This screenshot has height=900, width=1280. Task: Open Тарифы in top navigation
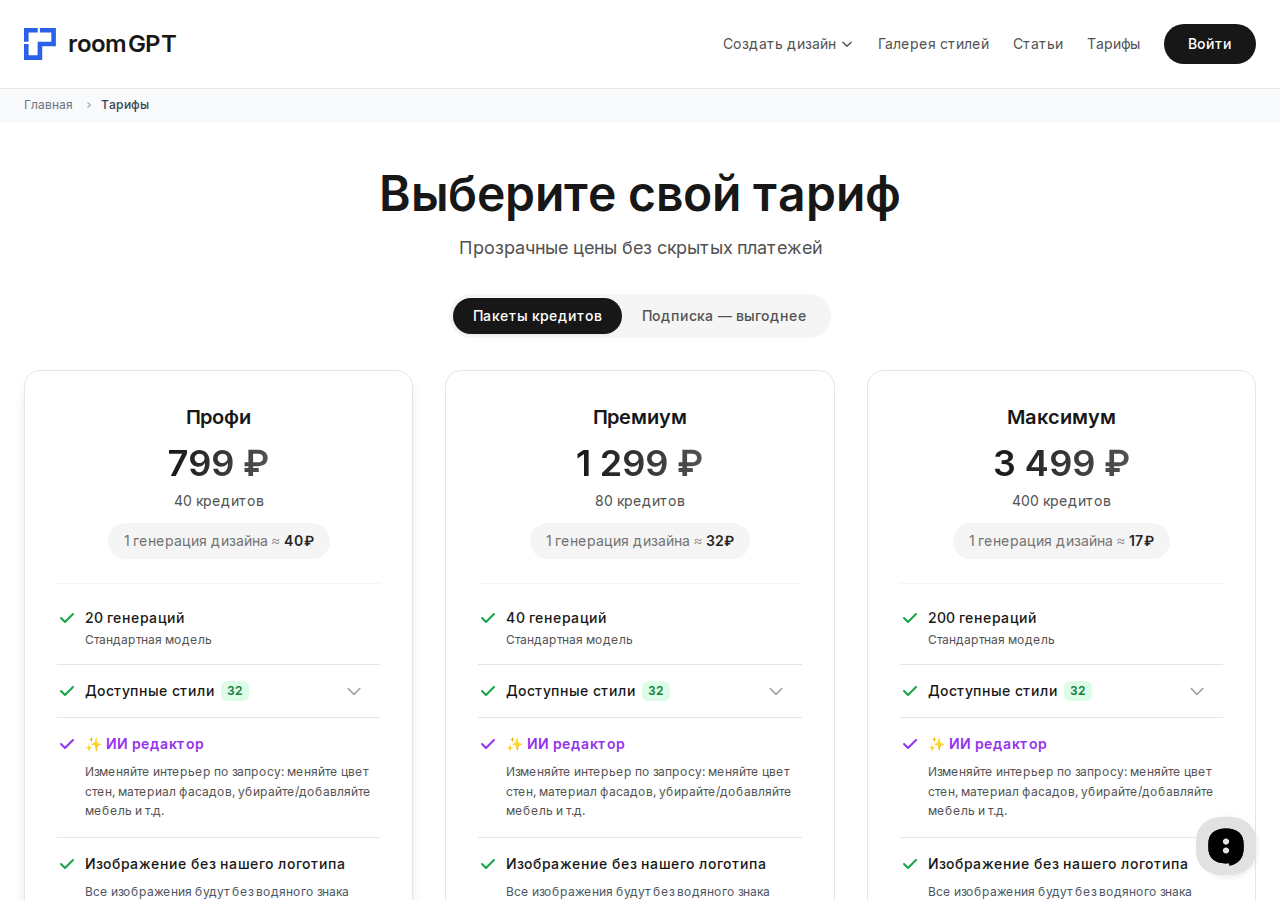[1113, 44]
